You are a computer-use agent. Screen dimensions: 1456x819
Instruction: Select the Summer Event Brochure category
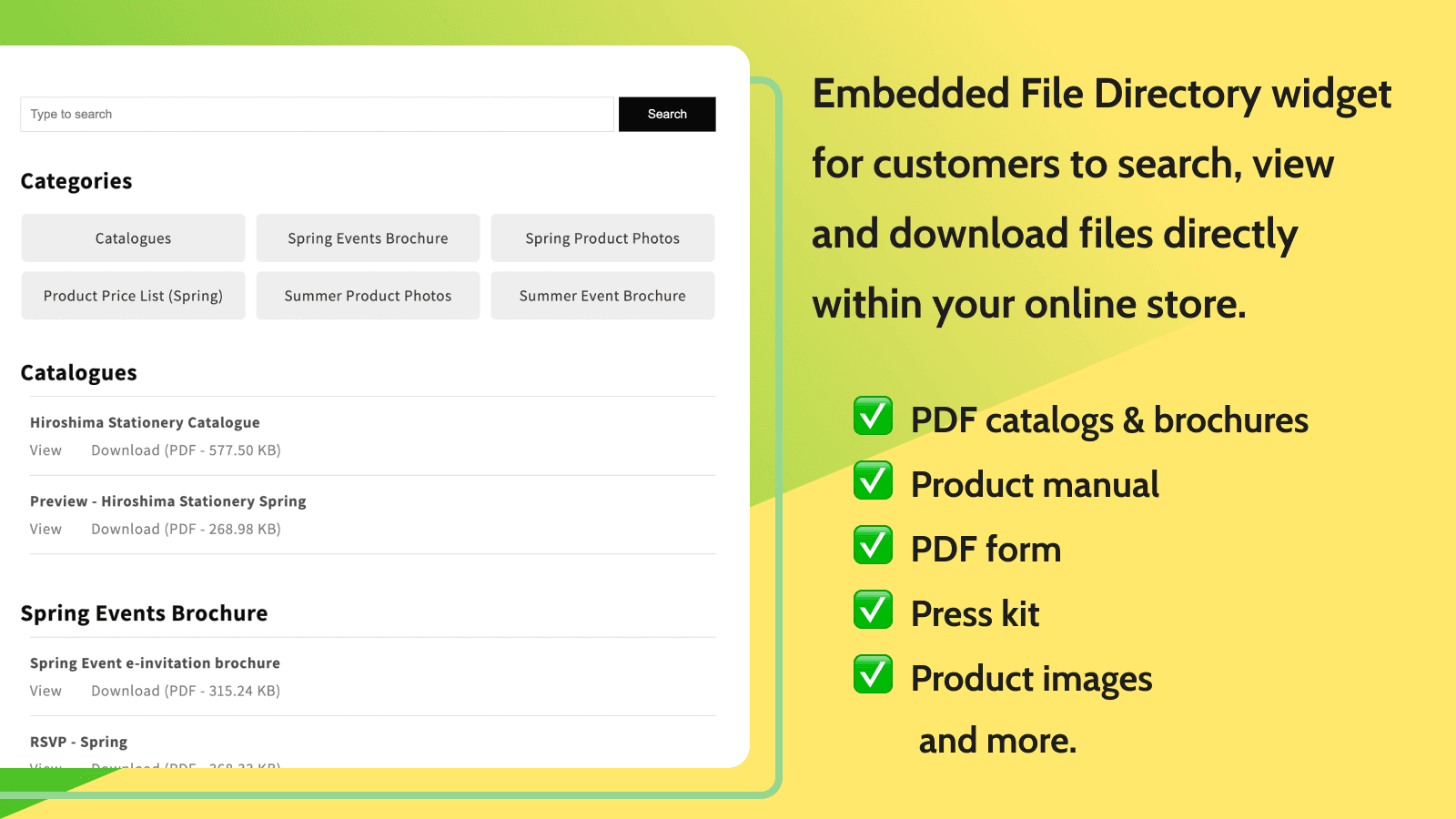tap(602, 296)
